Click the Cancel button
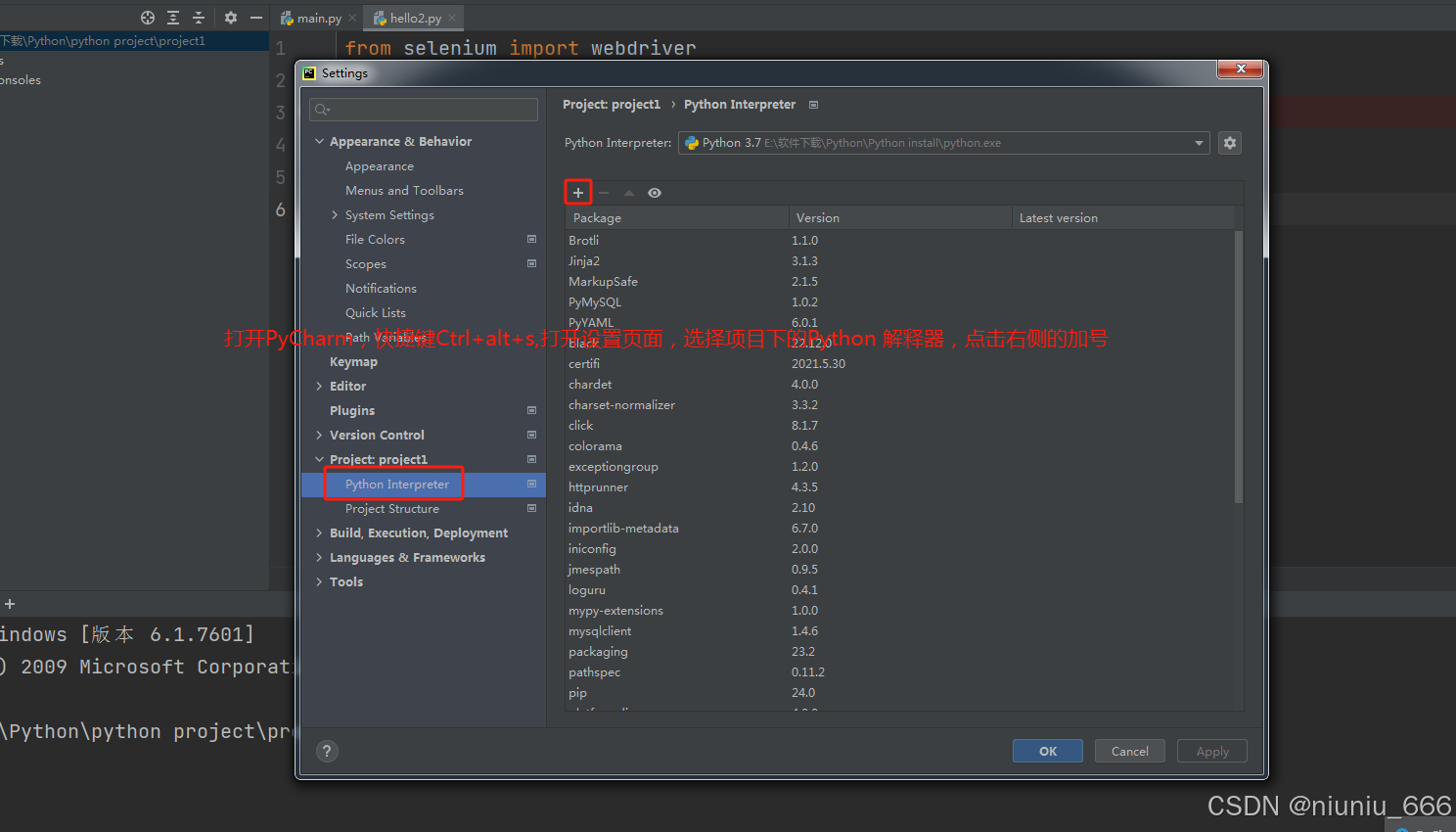The width and height of the screenshot is (1456, 832). (1130, 751)
